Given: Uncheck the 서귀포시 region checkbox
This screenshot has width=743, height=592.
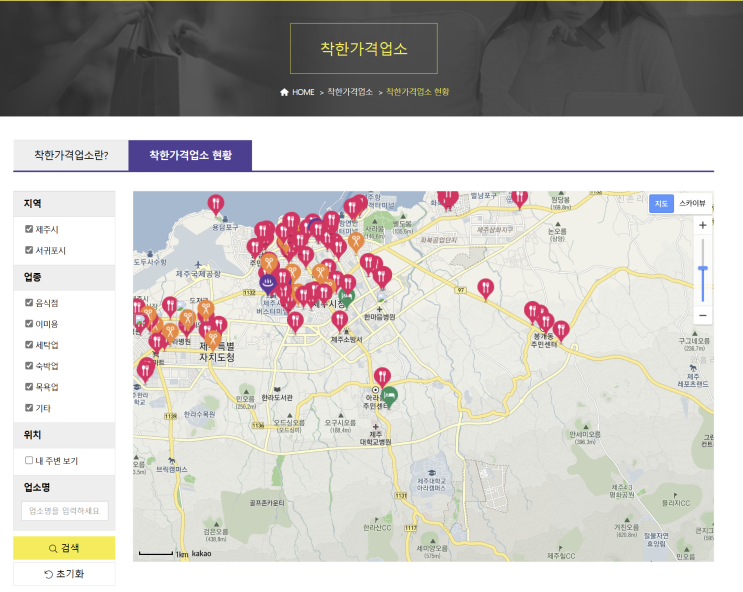Looking at the screenshot, I should click(x=29, y=250).
